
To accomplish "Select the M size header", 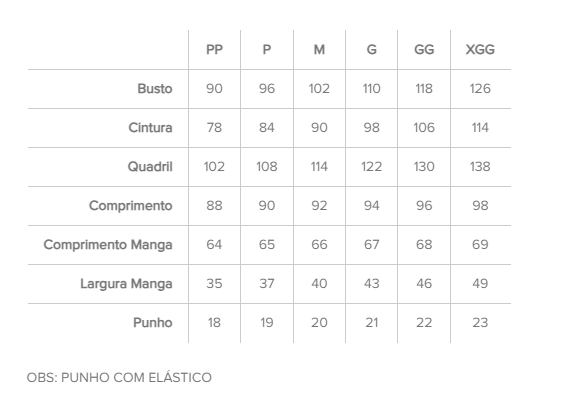I will pyautogui.click(x=319, y=50).
